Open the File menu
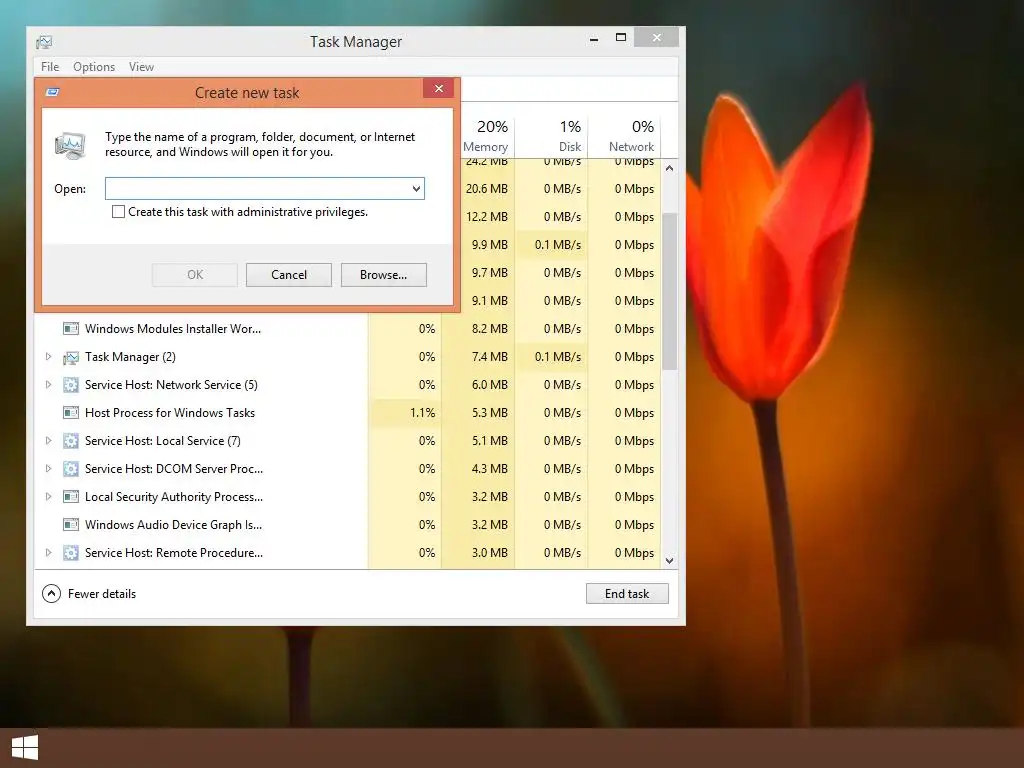Screen dimensions: 1024x768 50,67
